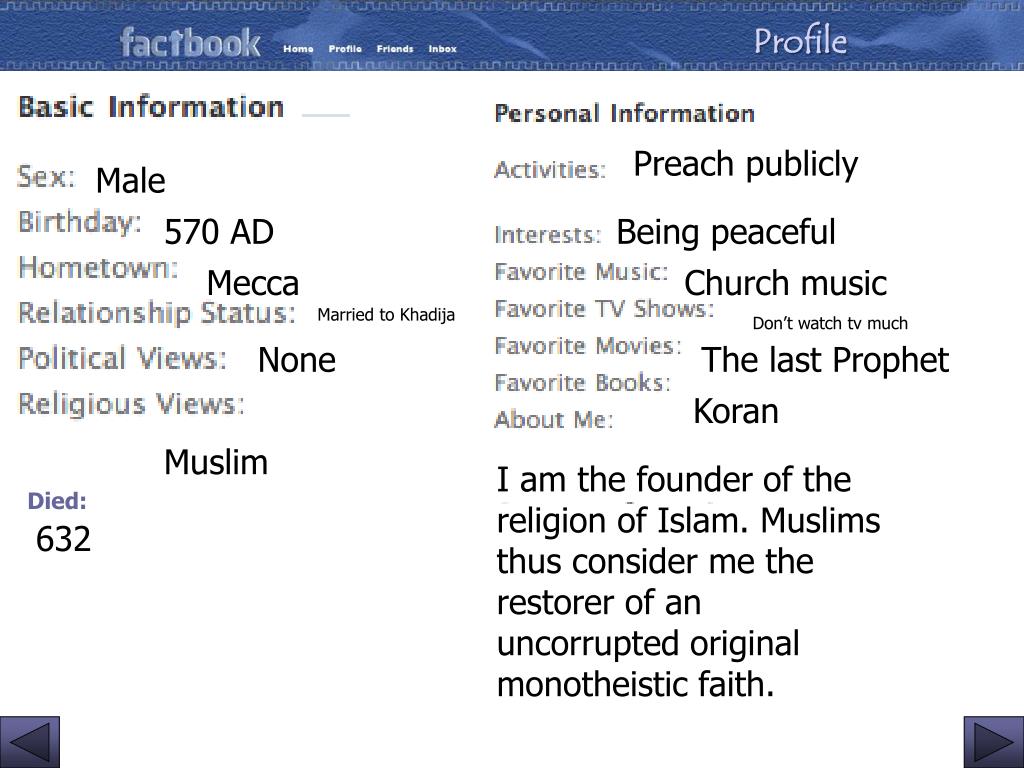The width and height of the screenshot is (1024, 768).
Task: Click the Died label
Action: coord(57,502)
